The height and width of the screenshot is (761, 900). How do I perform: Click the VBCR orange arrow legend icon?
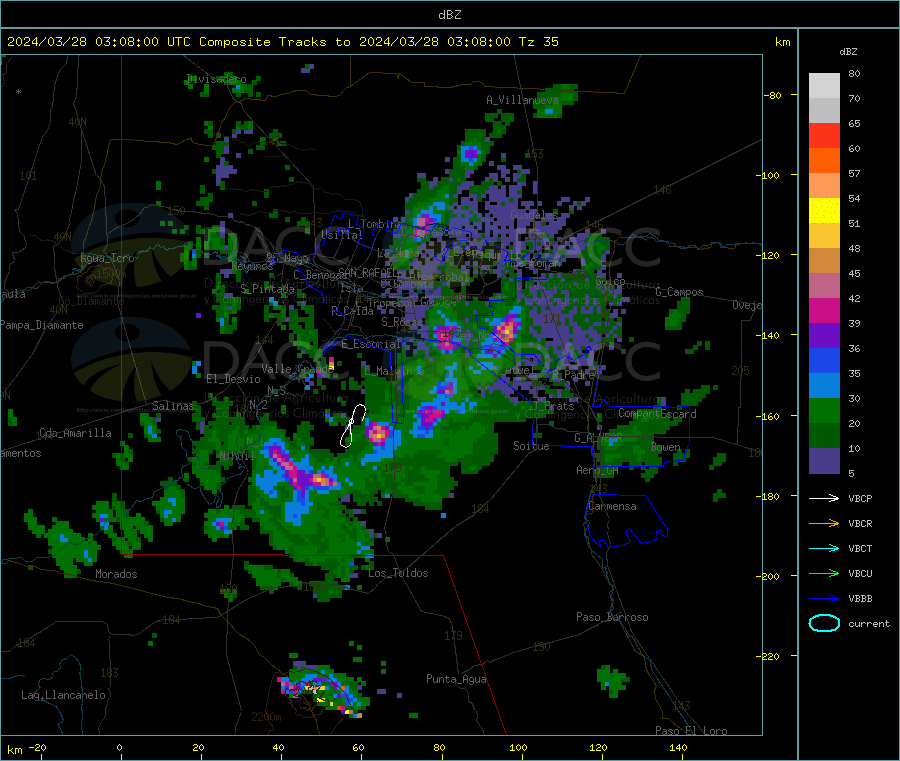pyautogui.click(x=824, y=523)
